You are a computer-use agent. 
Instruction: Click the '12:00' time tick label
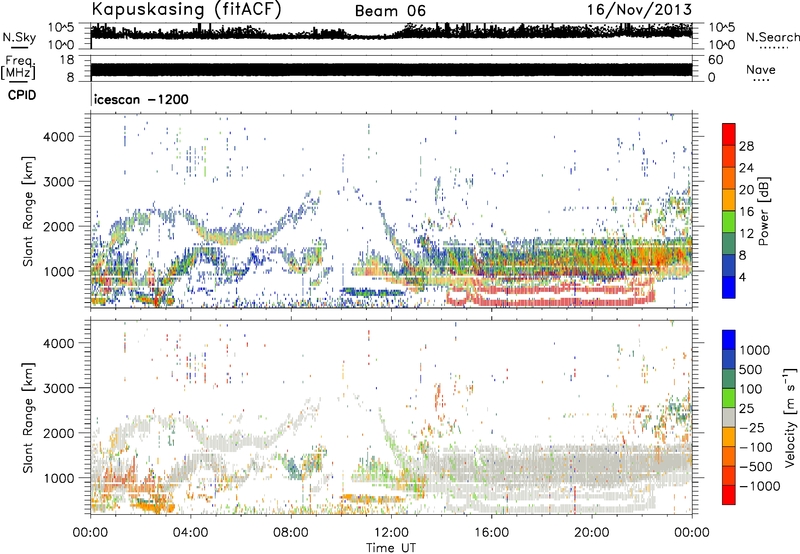pos(391,533)
